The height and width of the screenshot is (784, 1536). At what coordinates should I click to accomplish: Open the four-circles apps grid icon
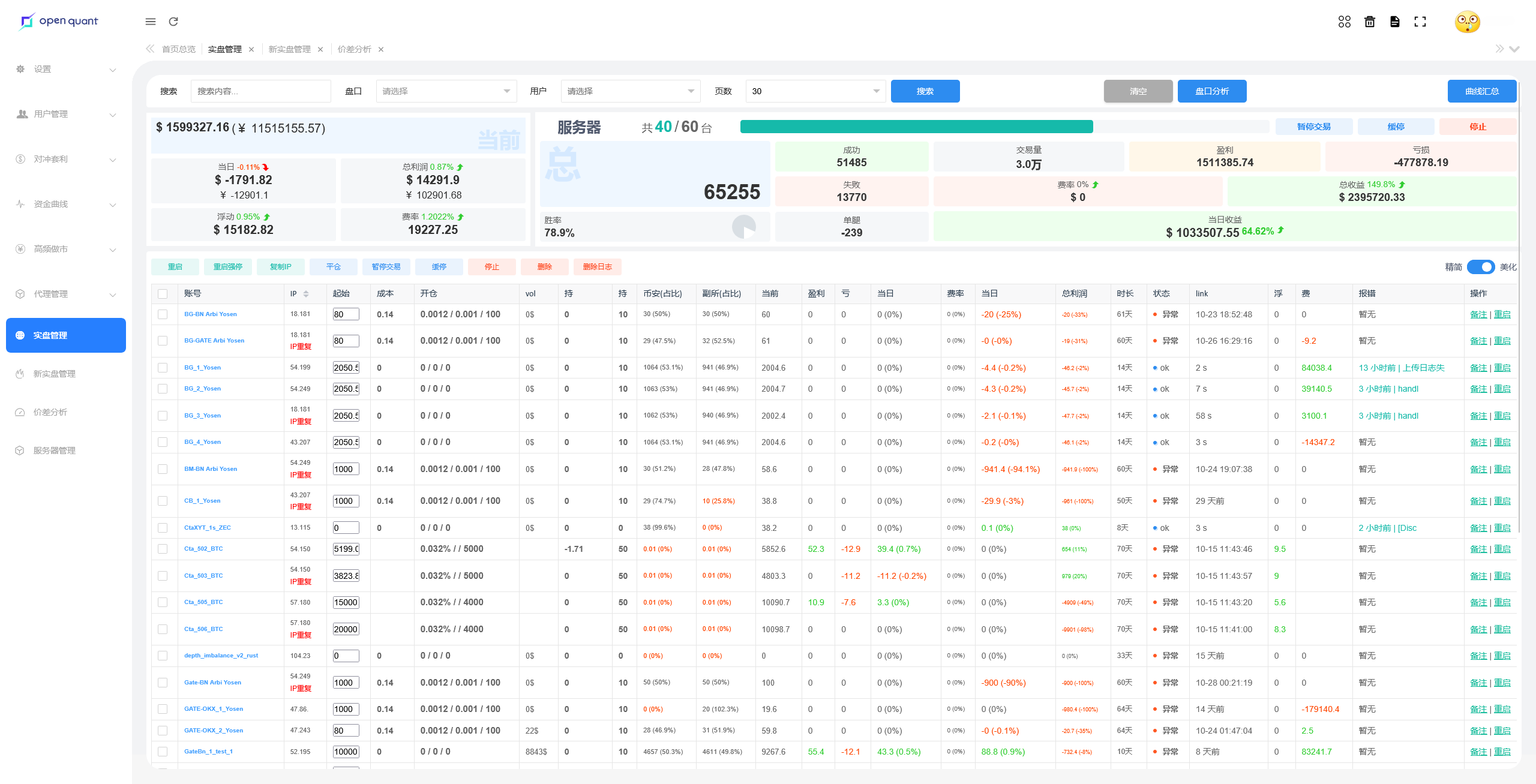coord(1344,22)
